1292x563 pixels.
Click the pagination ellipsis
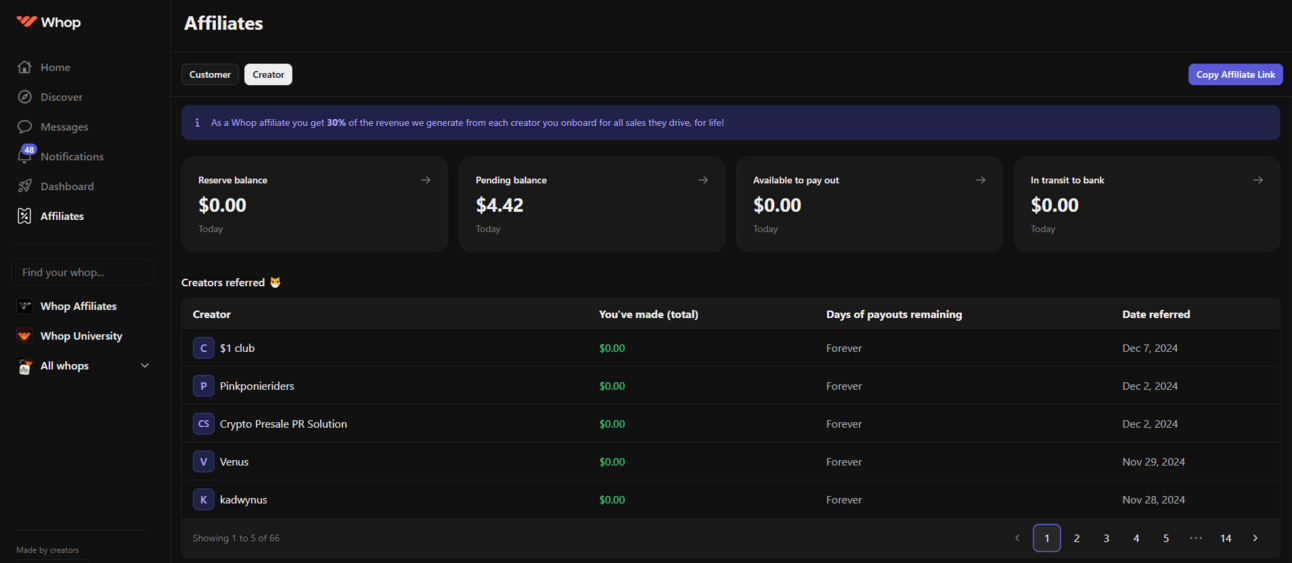(1196, 538)
